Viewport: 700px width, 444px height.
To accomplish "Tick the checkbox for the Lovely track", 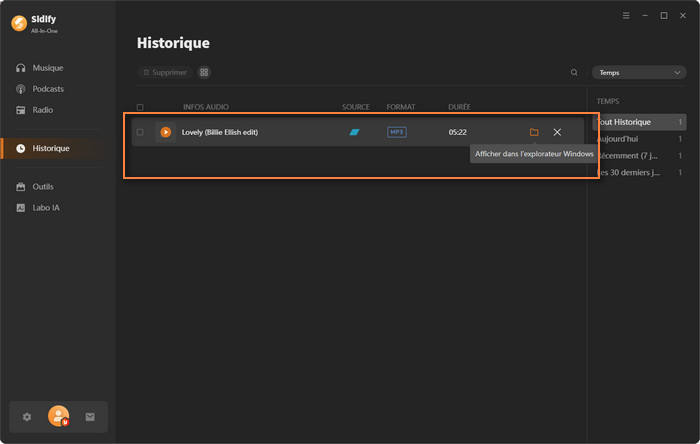I will [x=140, y=132].
